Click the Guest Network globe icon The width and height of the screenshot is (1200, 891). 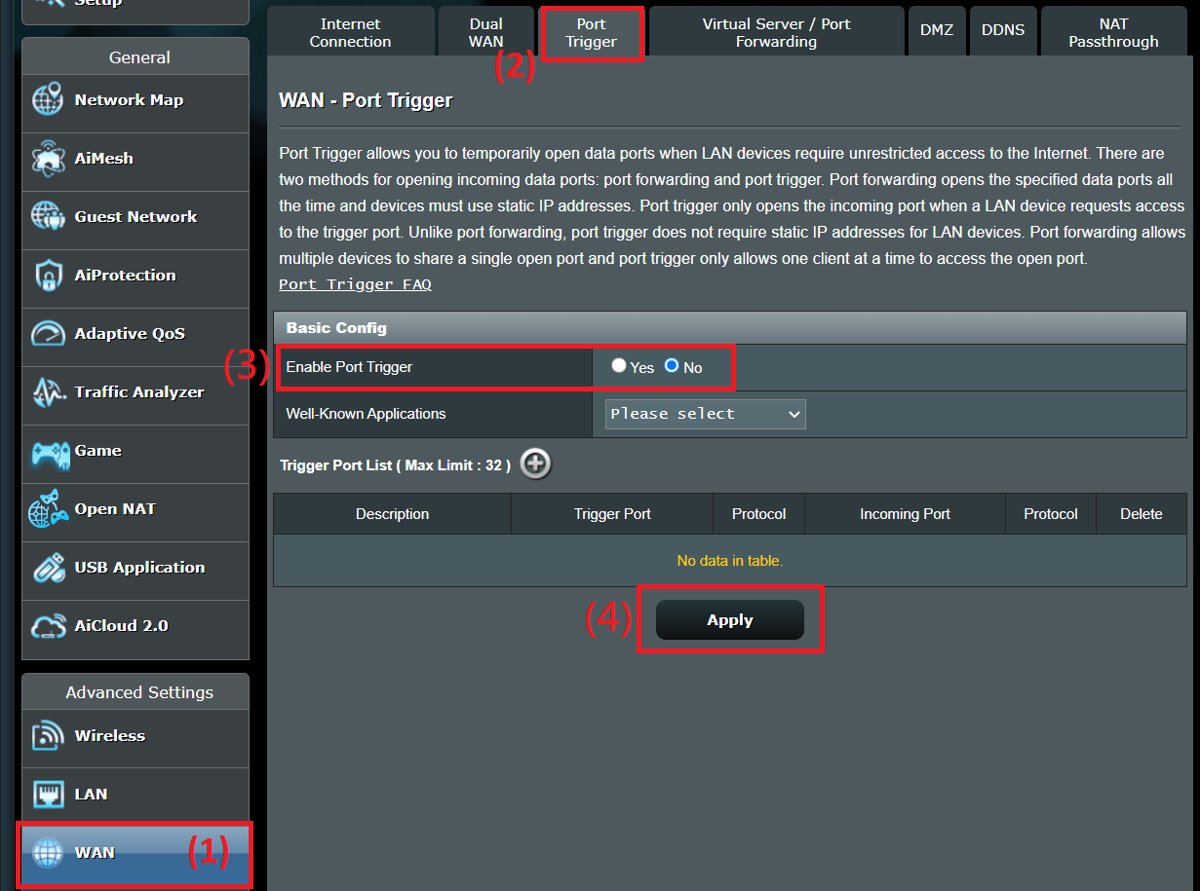click(48, 217)
